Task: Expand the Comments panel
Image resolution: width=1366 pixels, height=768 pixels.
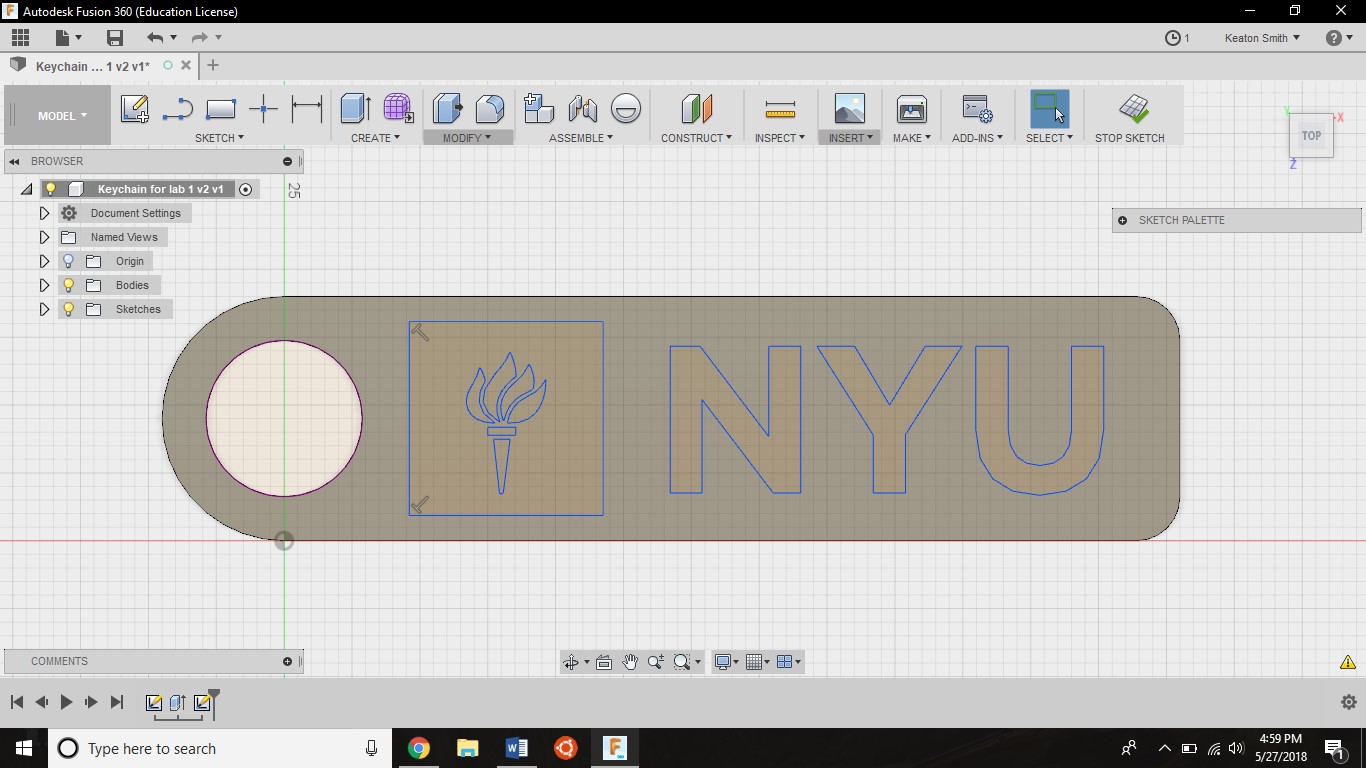Action: click(x=287, y=661)
